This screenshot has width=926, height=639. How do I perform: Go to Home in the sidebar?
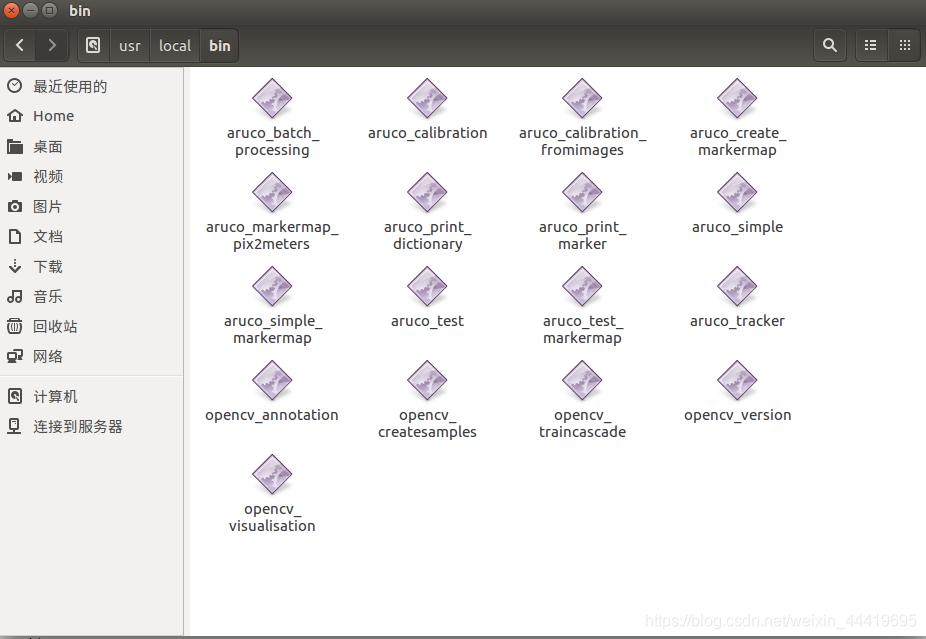92,116
